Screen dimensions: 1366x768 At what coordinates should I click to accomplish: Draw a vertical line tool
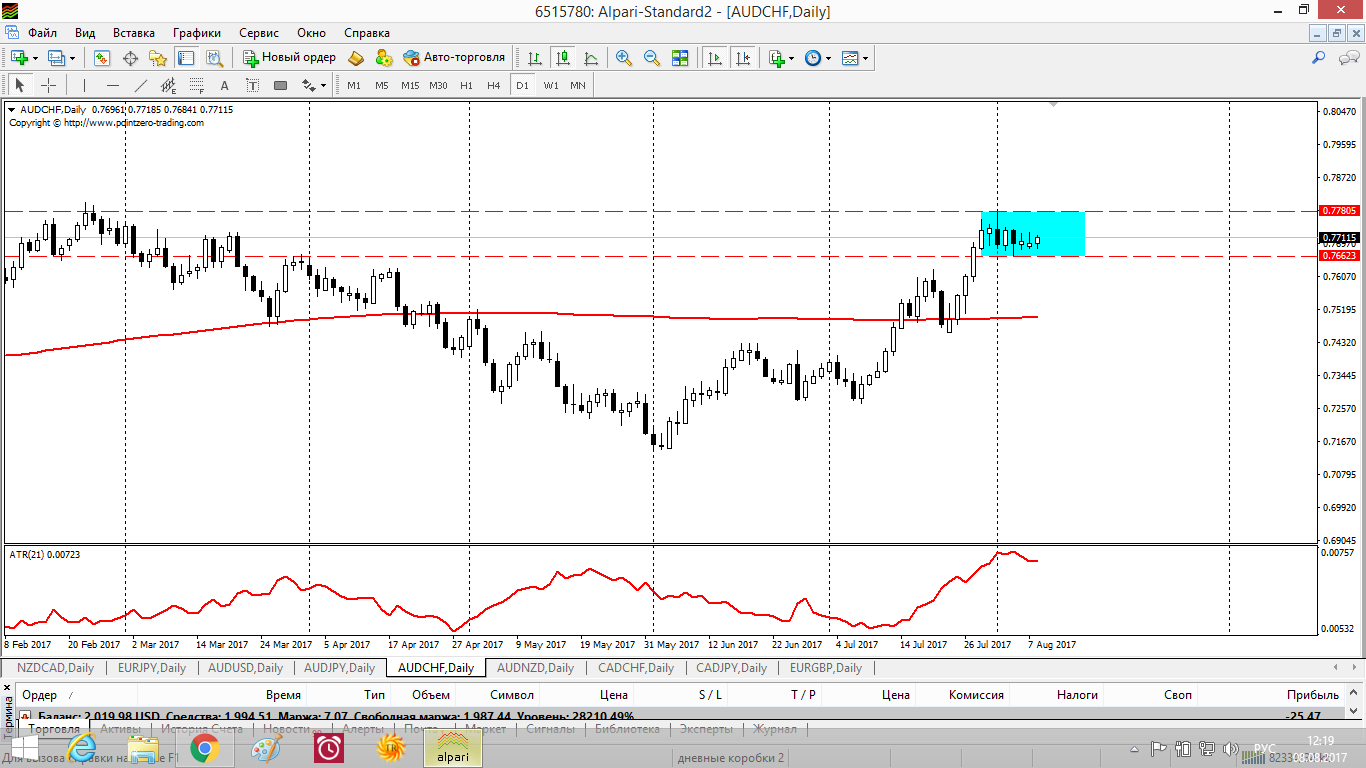tap(84, 85)
